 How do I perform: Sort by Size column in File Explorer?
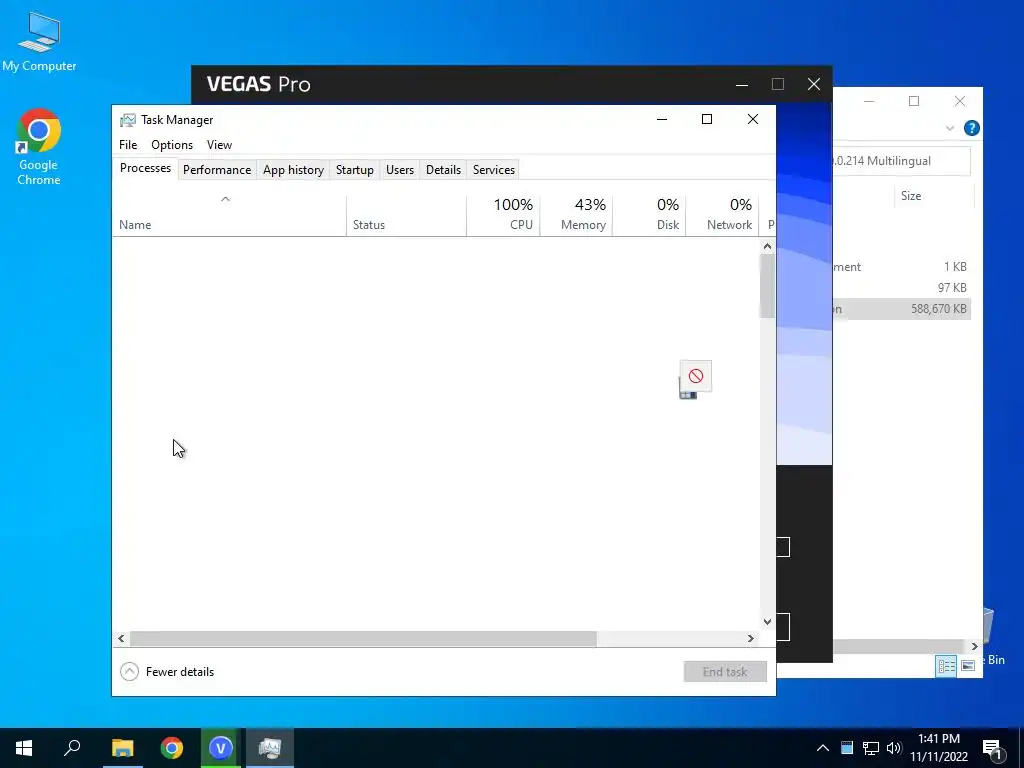click(933, 196)
